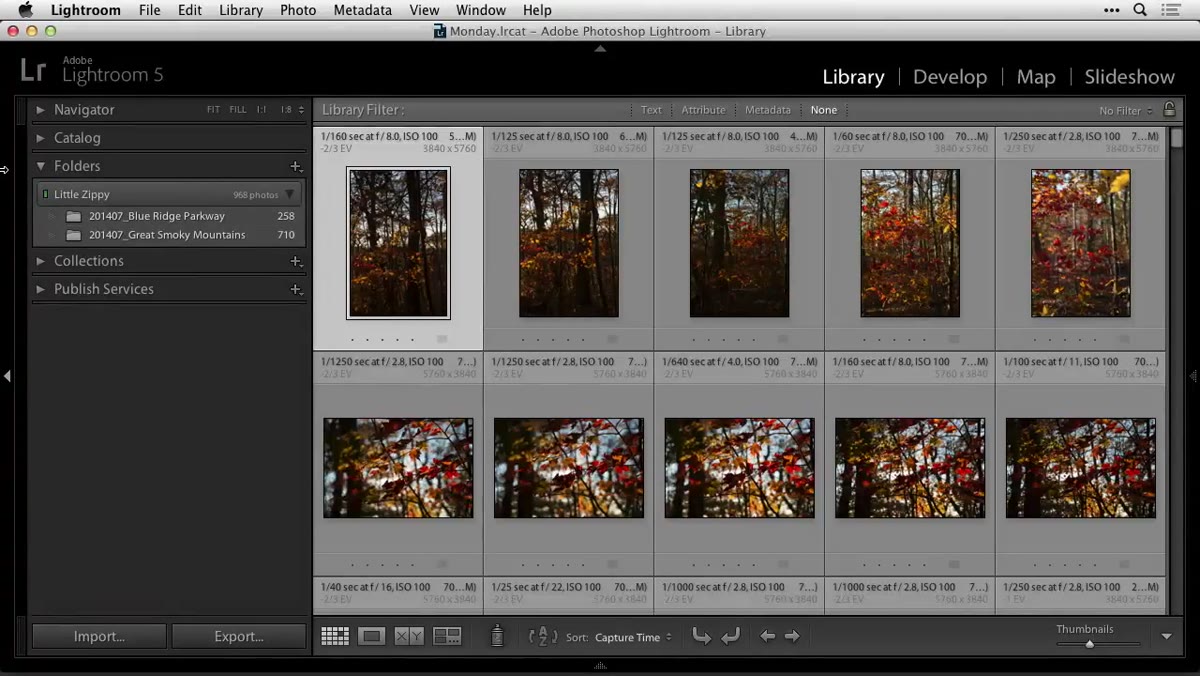
Task: Open Compare view (X|Y) icon
Action: (x=409, y=636)
